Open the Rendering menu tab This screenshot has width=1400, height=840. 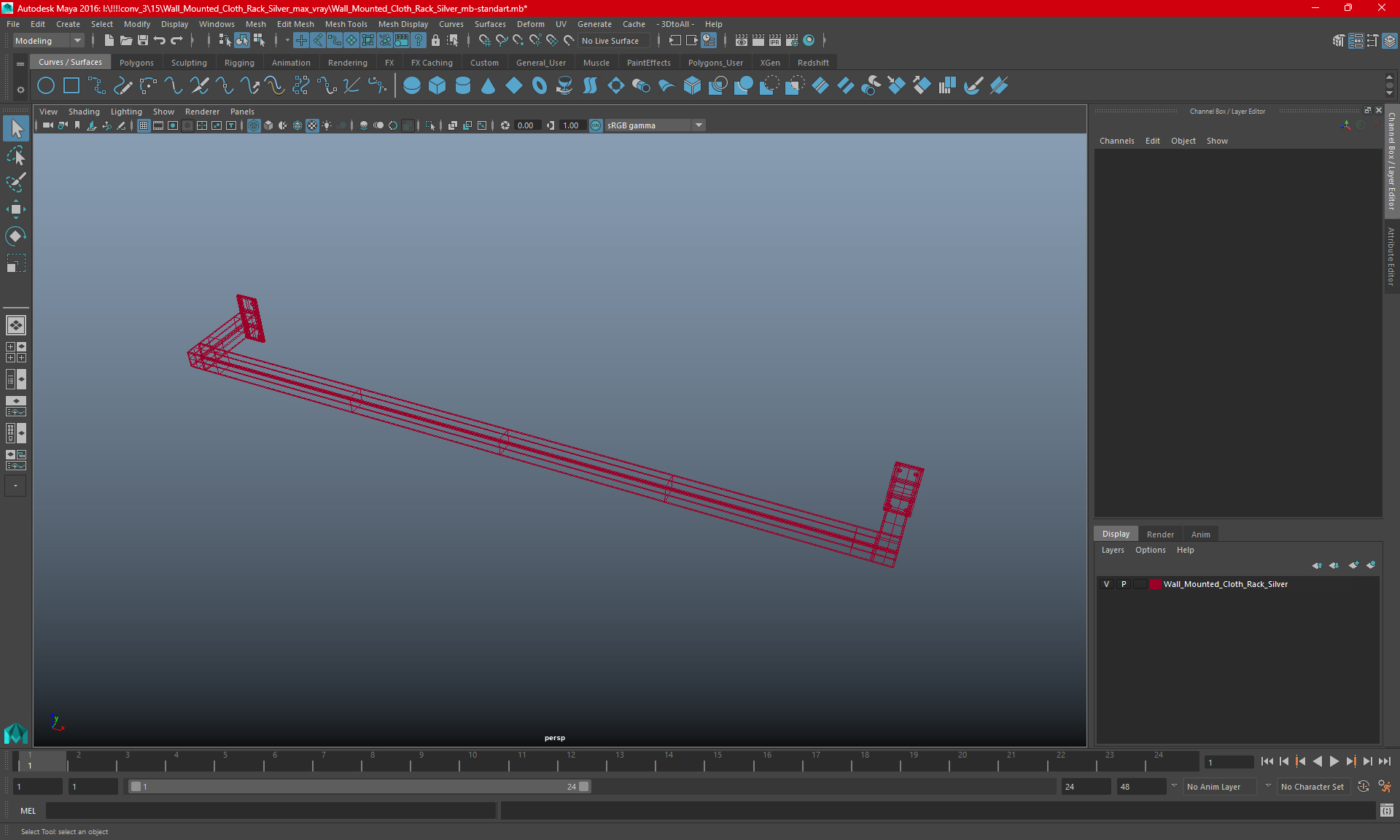348,62
